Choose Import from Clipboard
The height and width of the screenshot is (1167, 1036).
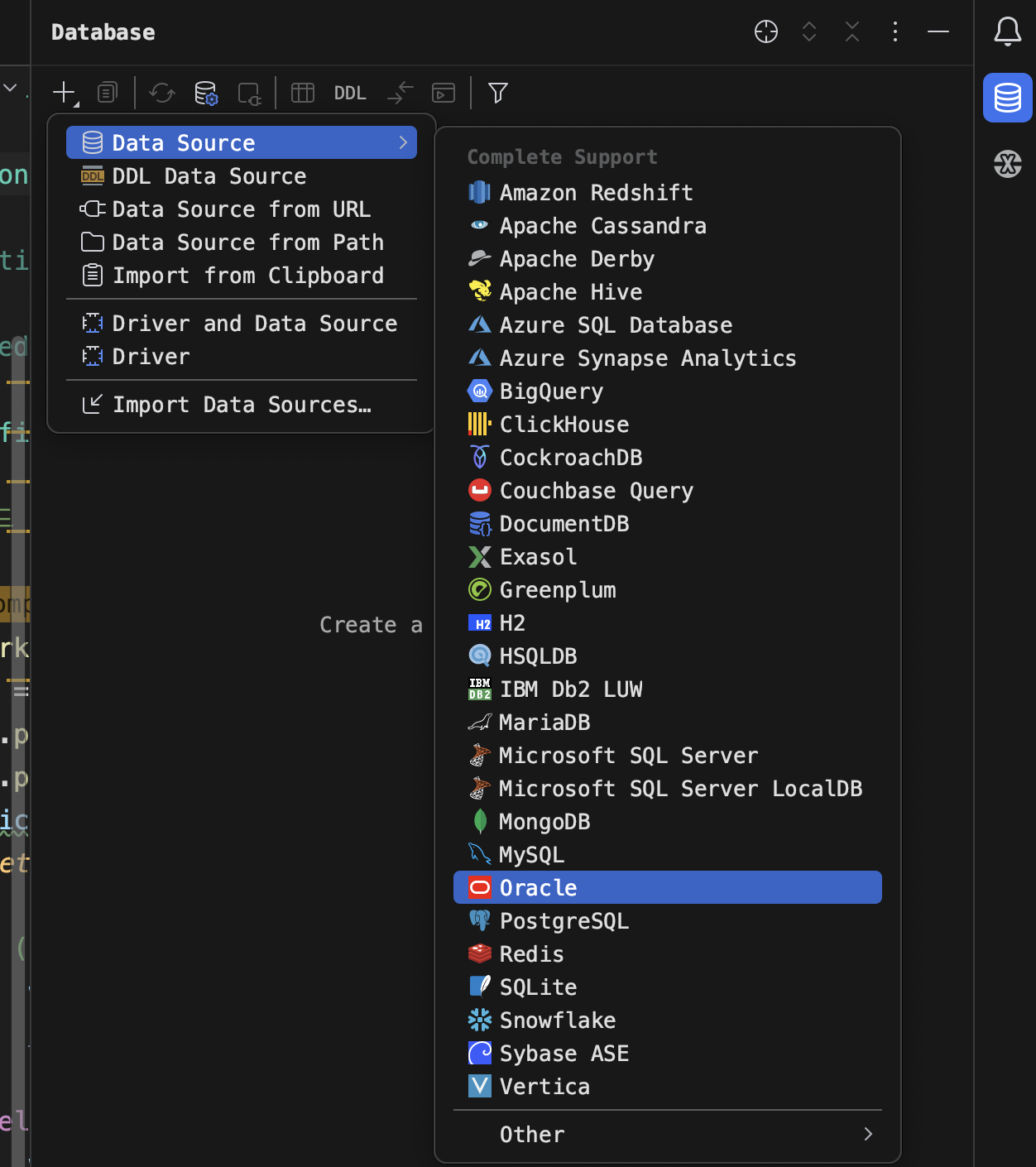pyautogui.click(x=242, y=275)
